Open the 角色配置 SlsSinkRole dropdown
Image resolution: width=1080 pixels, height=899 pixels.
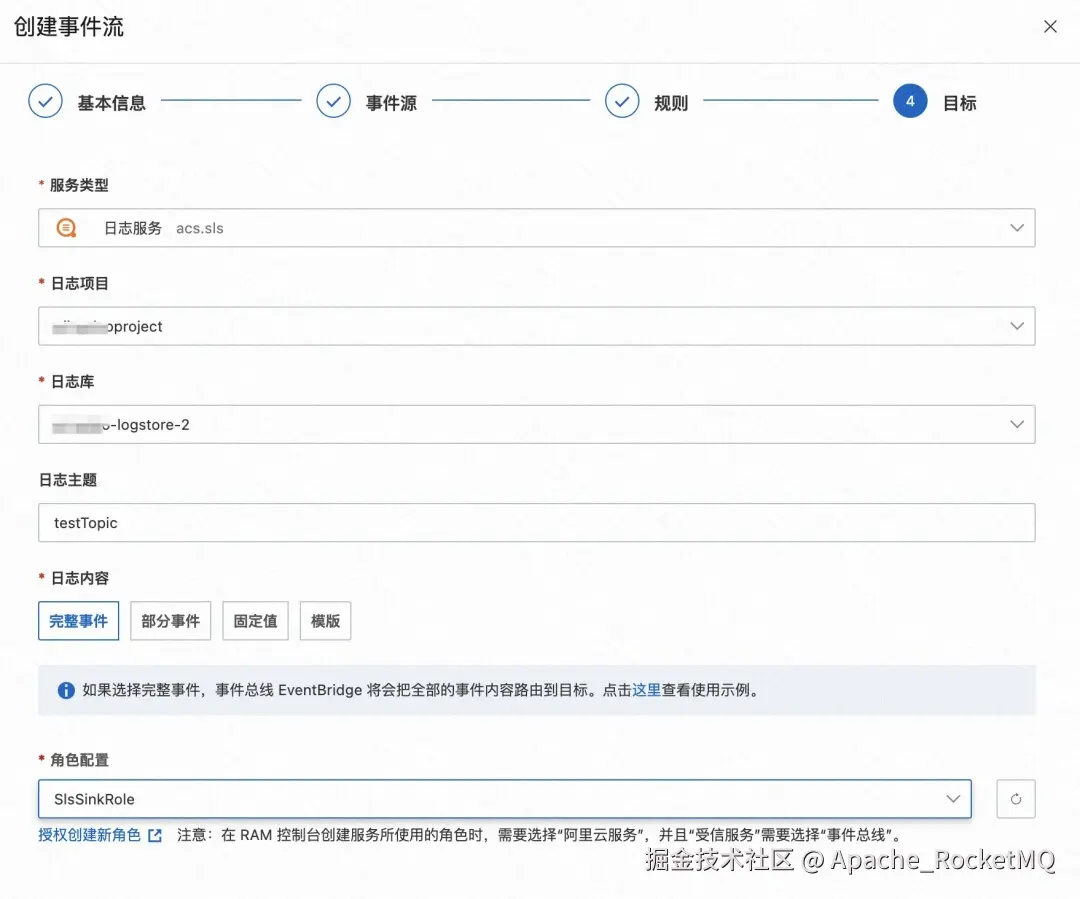[x=505, y=799]
